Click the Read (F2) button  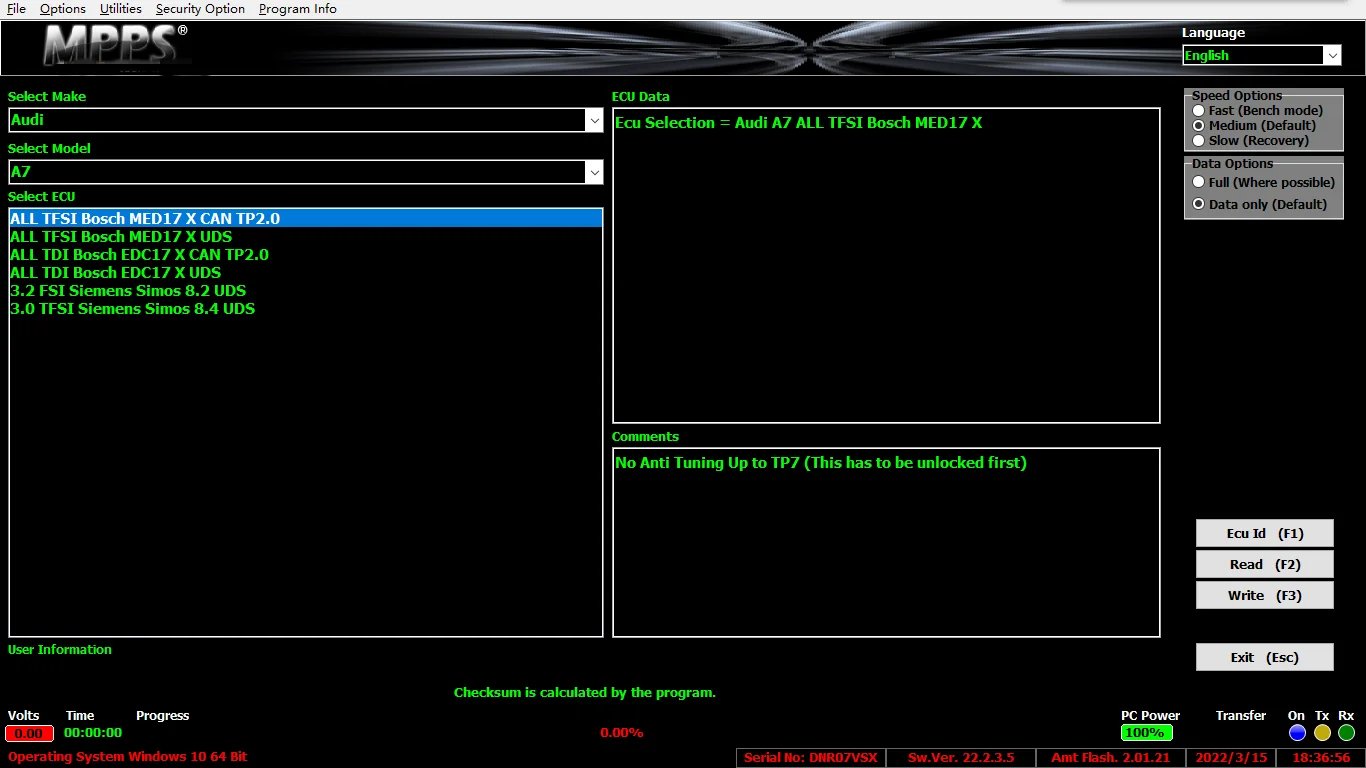click(1264, 564)
